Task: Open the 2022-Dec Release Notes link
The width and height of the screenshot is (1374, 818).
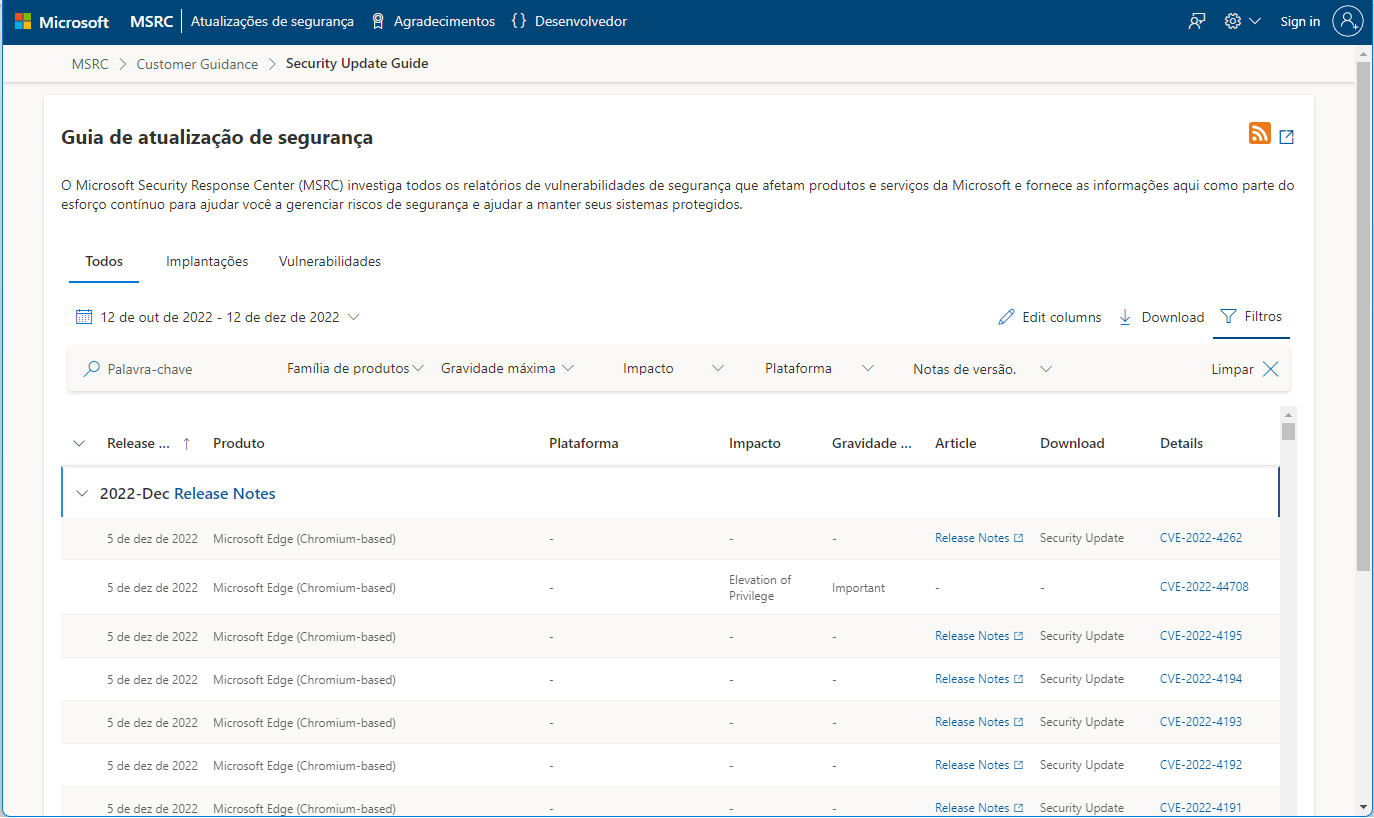Action: pyautogui.click(x=225, y=494)
